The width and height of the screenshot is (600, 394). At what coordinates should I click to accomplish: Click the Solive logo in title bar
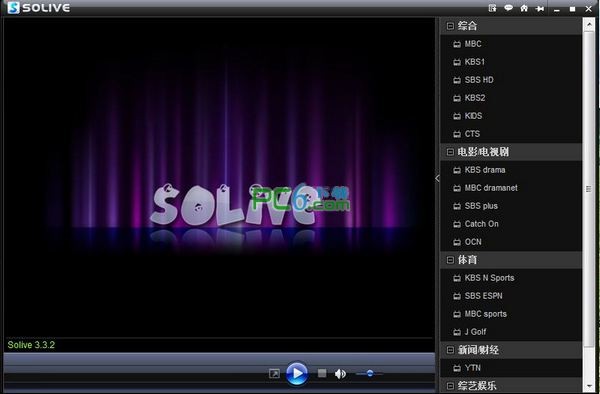coord(13,8)
